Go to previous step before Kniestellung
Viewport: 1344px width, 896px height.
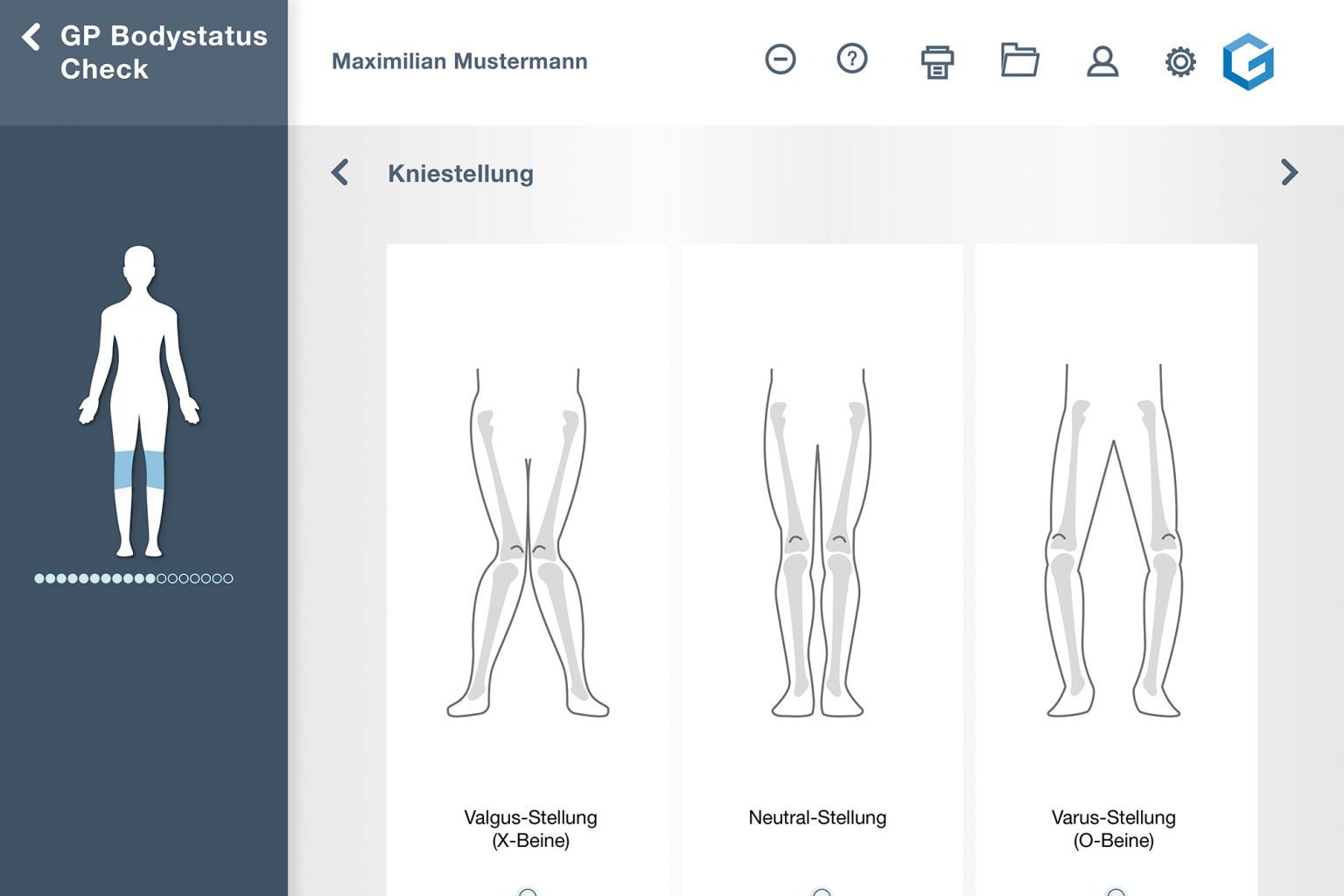click(340, 172)
